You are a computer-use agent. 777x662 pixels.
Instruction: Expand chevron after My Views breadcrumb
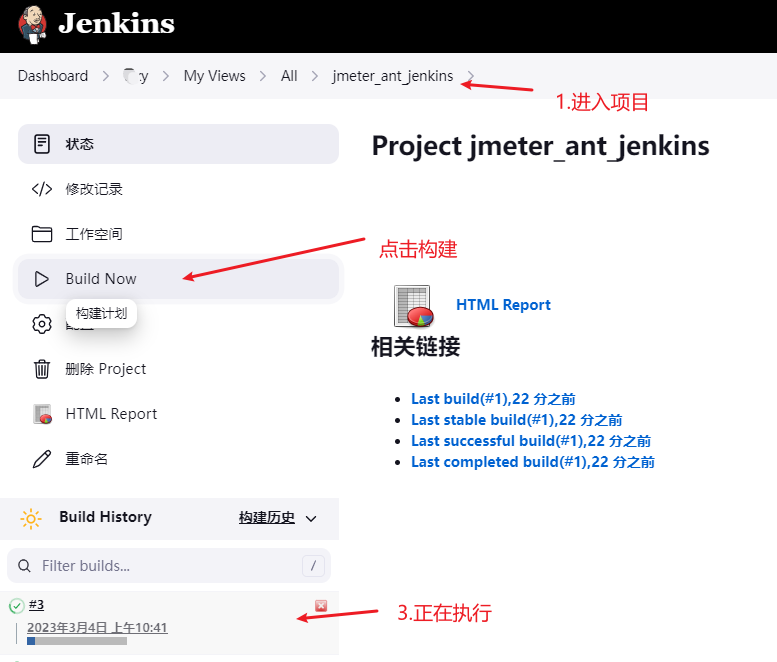[263, 76]
